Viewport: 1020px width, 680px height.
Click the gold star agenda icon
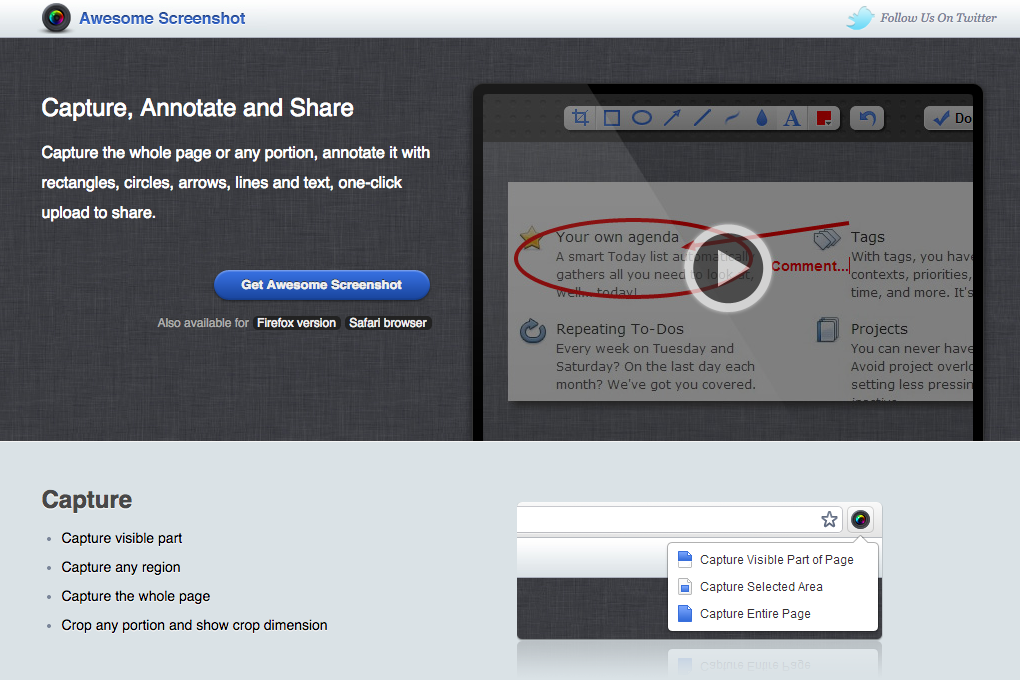(x=531, y=238)
